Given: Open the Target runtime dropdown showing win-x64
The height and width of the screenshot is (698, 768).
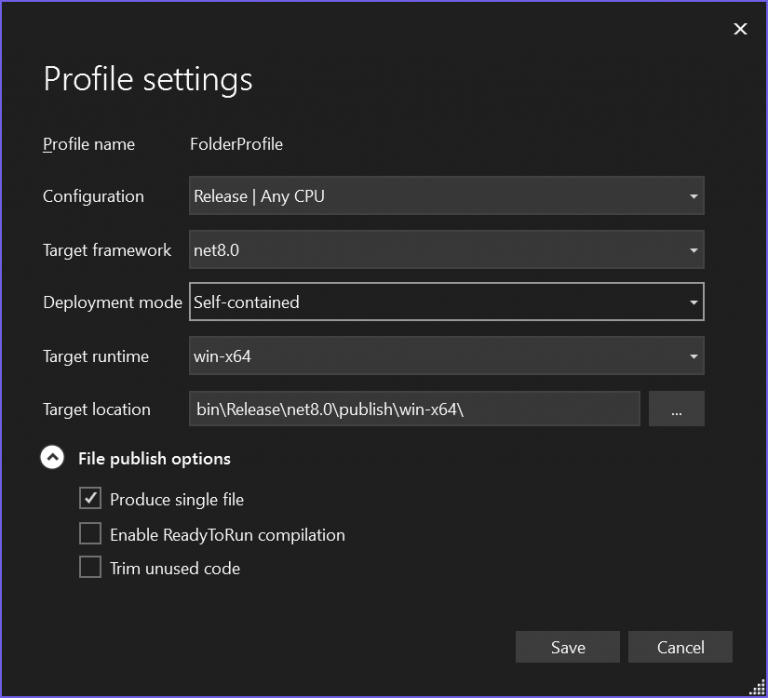Looking at the screenshot, I should [446, 356].
